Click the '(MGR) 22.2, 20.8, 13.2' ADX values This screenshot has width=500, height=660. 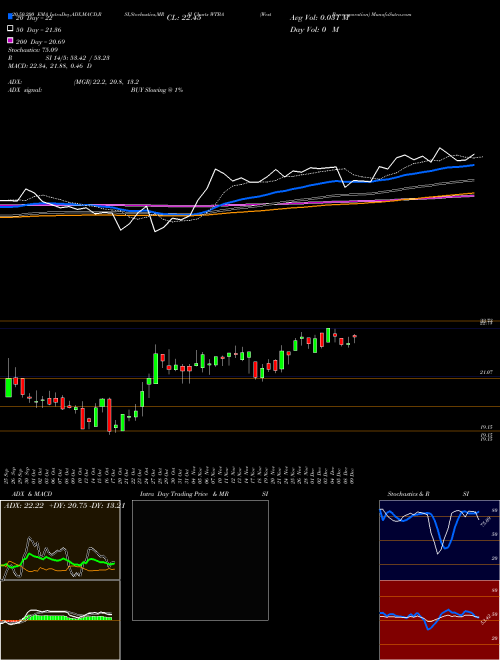(x=106, y=82)
